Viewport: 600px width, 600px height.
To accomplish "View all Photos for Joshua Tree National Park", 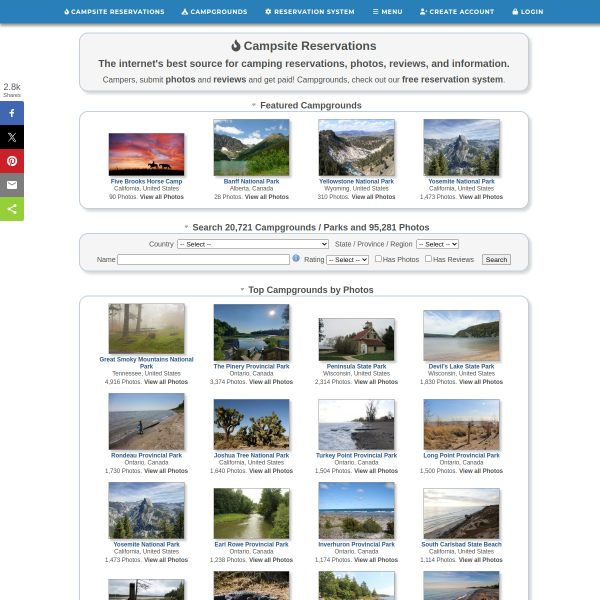I will (x=271, y=471).
